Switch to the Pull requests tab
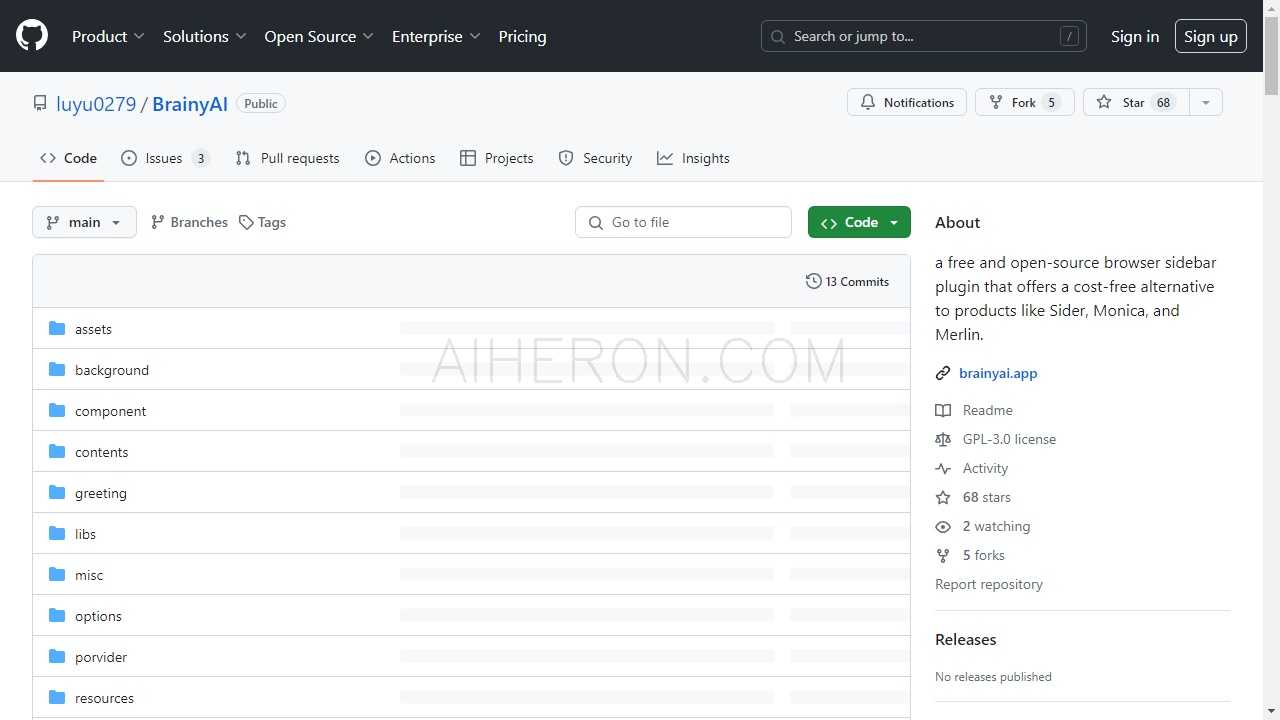 click(288, 158)
